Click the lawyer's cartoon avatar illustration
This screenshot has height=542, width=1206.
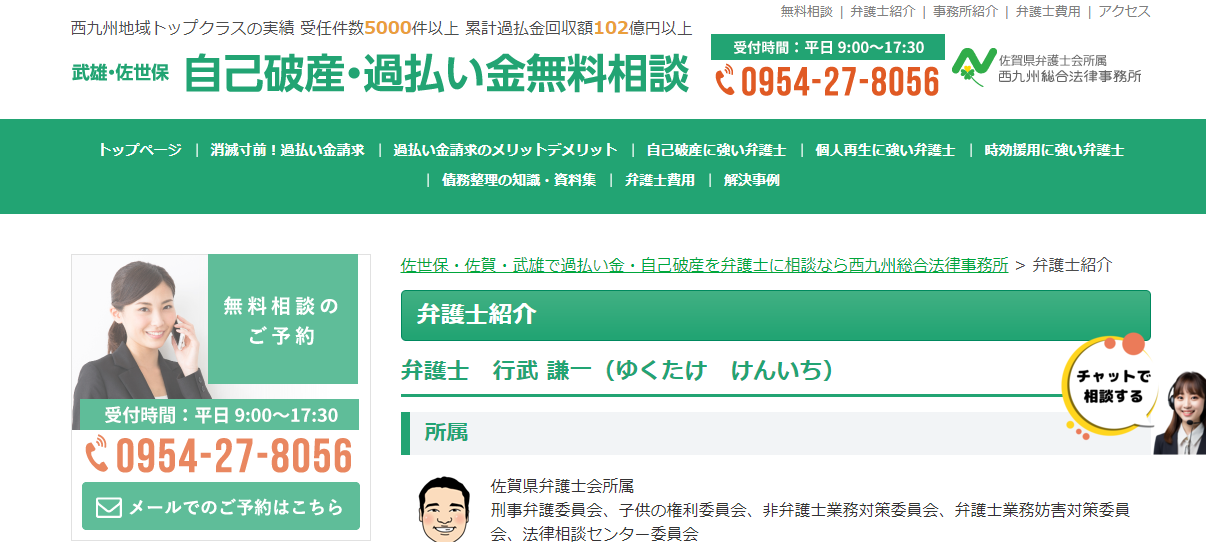tap(445, 508)
